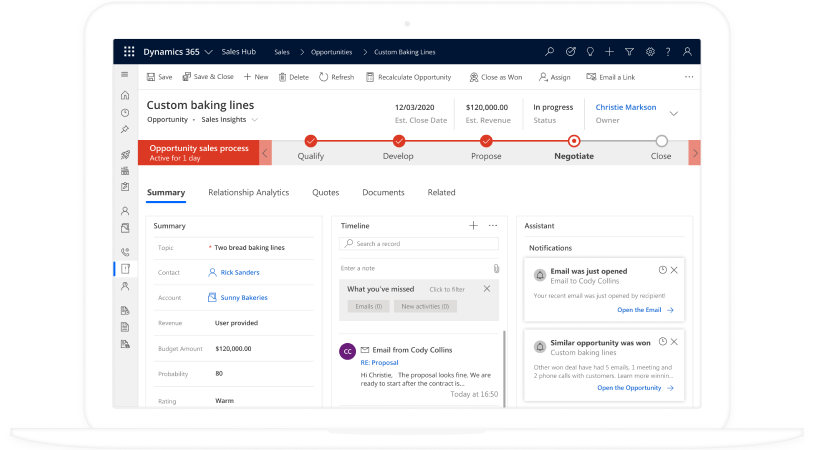Viewport: 814px width, 450px height.
Task: Open contact Rick Sanders
Action: click(240, 272)
